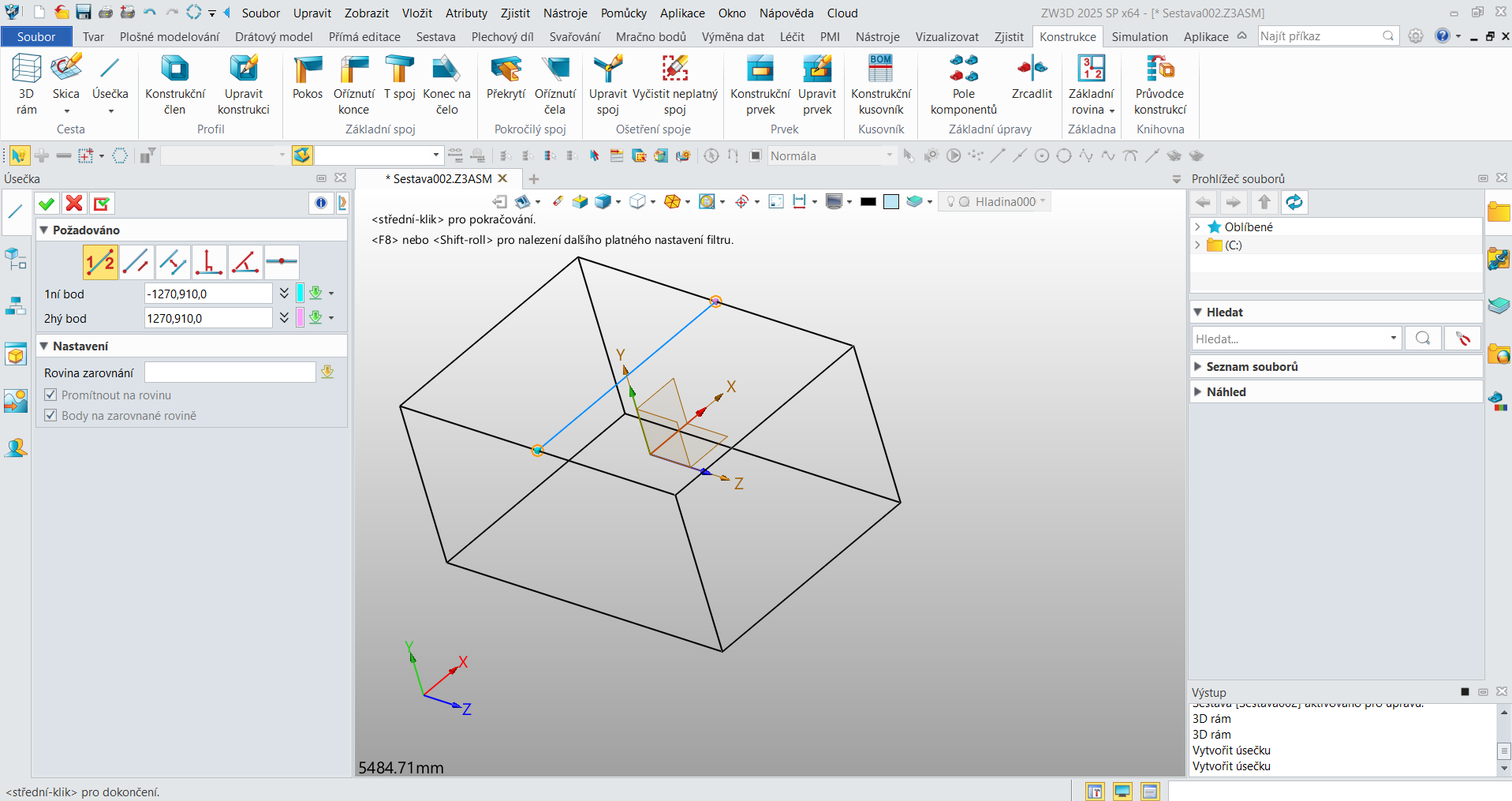Select the Zrcadlit mirror tool
This screenshot has height=801, width=1512.
point(1032,77)
